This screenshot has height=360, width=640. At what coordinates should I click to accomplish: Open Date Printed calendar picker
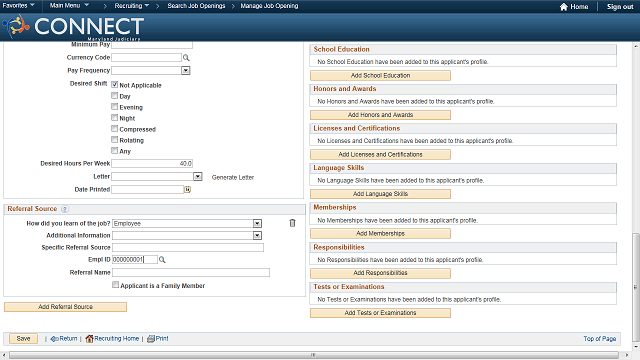point(187,189)
